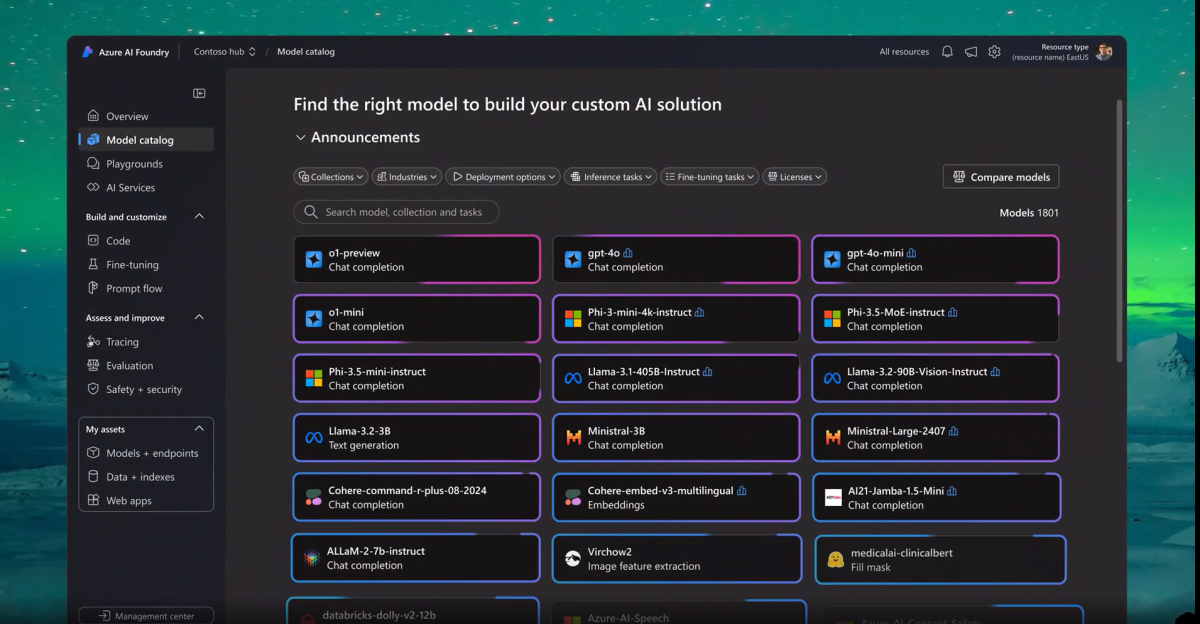Collapse the My assets section
This screenshot has height=624, width=1200.
point(199,429)
